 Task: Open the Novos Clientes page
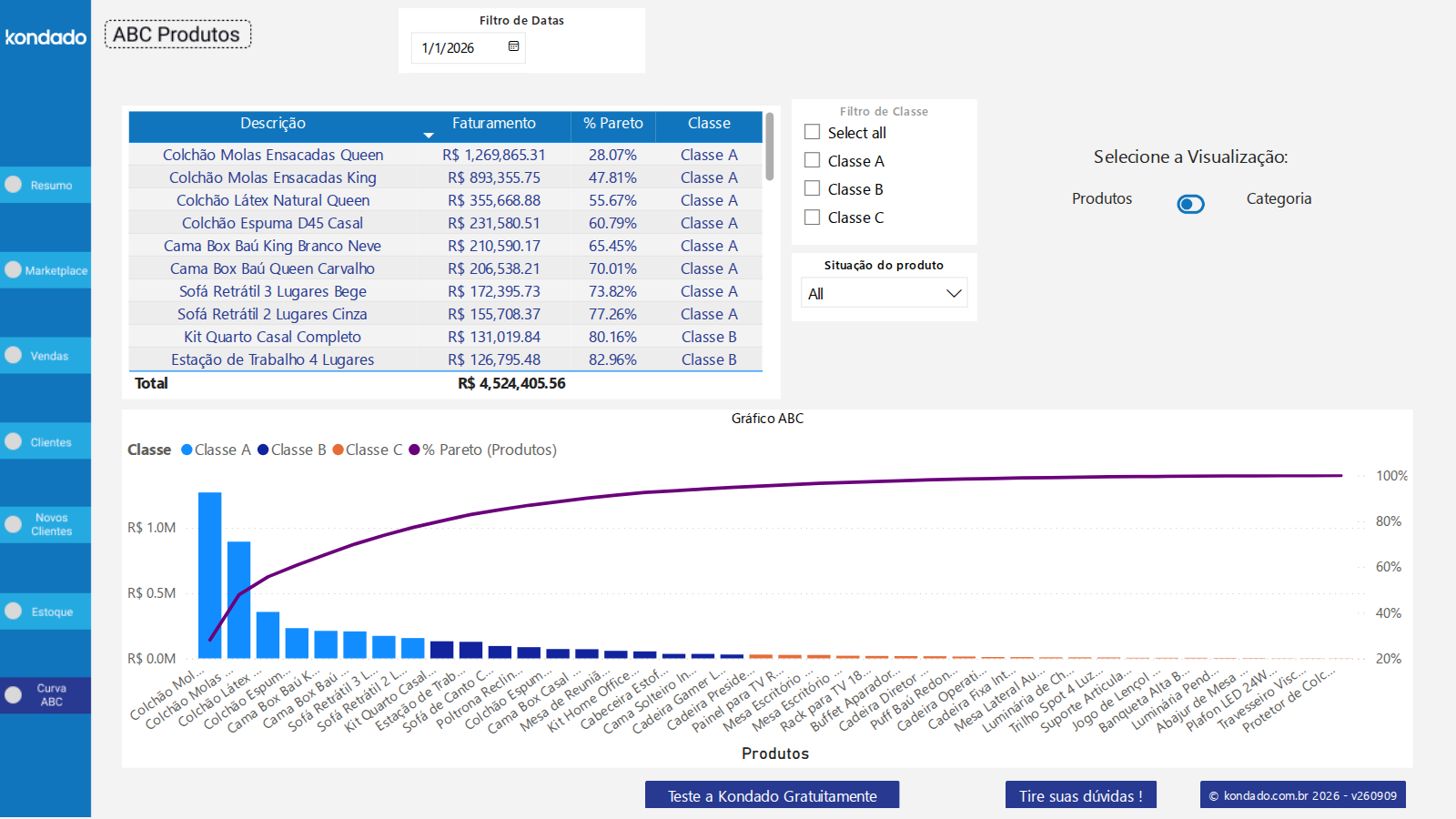pyautogui.click(x=45, y=525)
